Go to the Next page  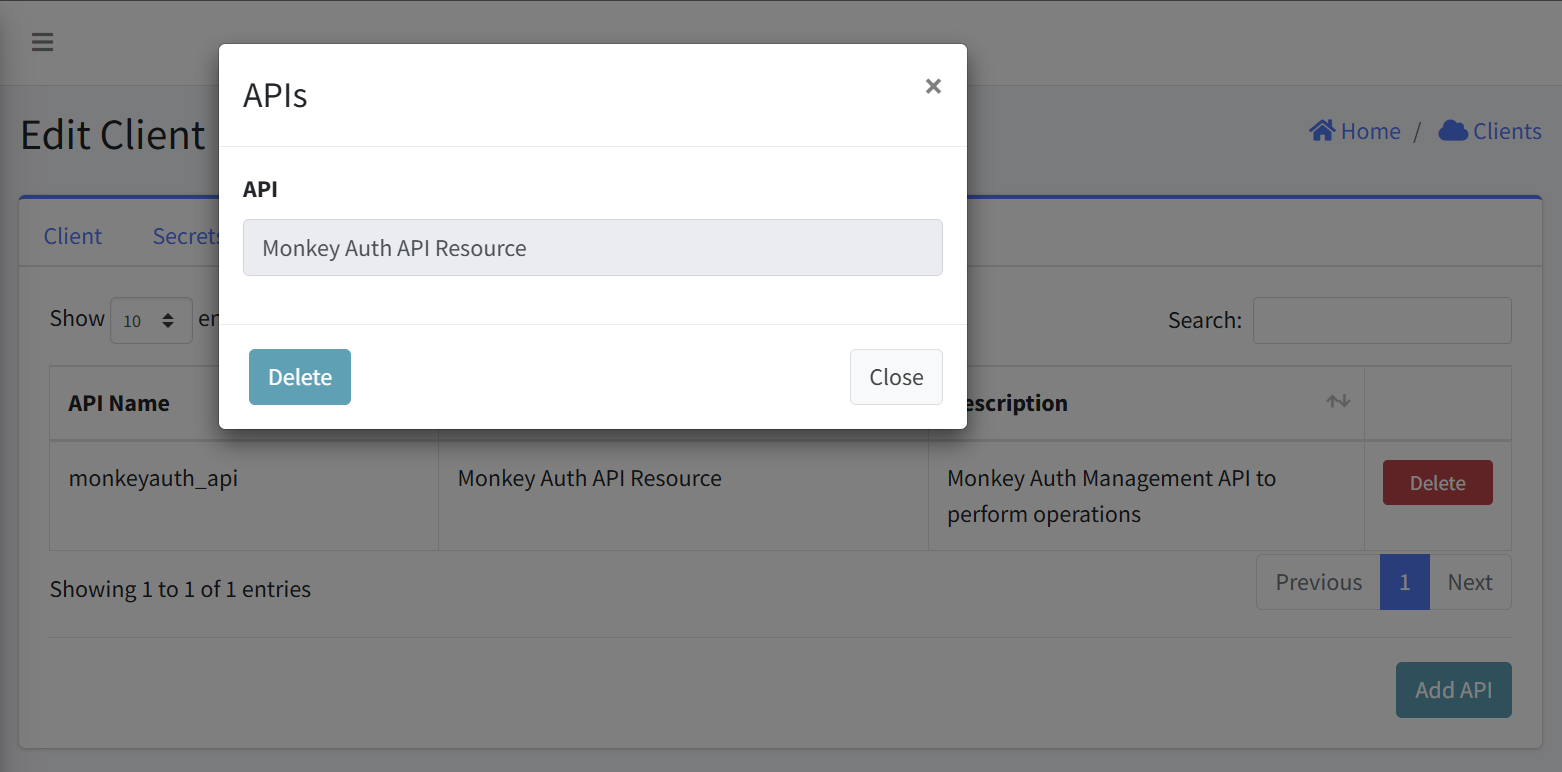point(1470,582)
